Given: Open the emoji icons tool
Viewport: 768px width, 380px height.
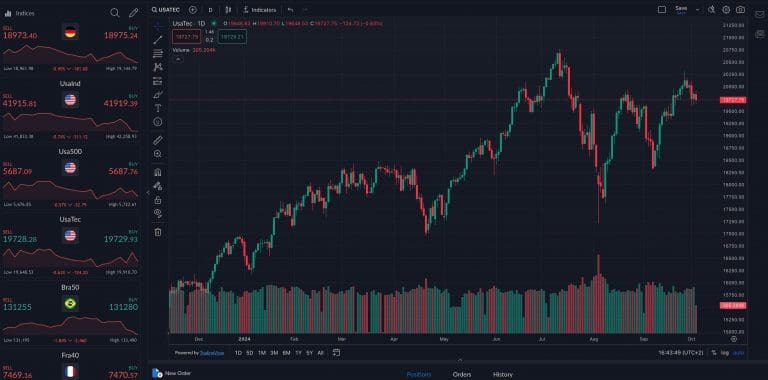Looking at the screenshot, I should click(158, 121).
